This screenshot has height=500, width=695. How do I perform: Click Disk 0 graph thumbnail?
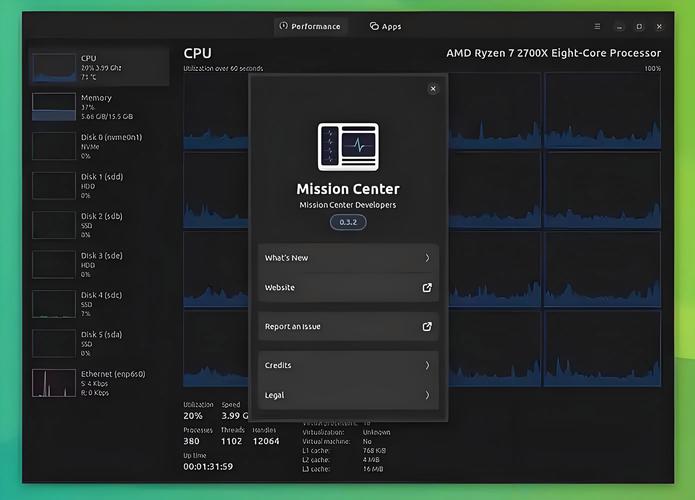point(54,146)
